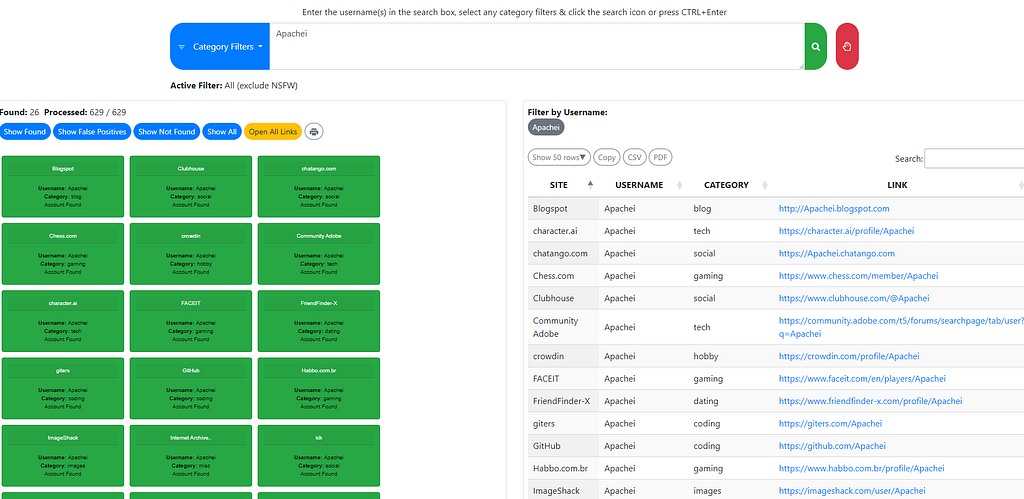Viewport: 1024px width, 499px height.
Task: Click the hobby category cell
Action: (x=730, y=357)
